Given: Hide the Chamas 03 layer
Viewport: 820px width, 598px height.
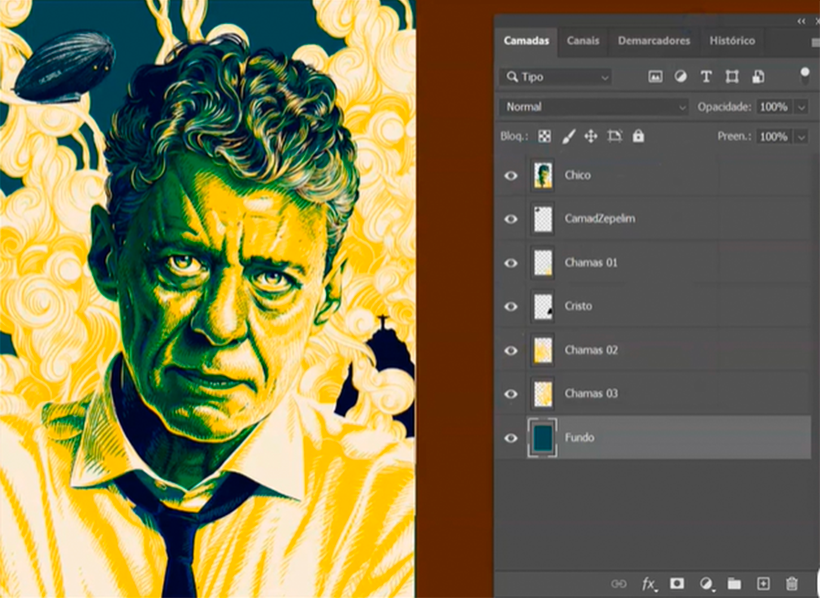Looking at the screenshot, I should click(511, 394).
